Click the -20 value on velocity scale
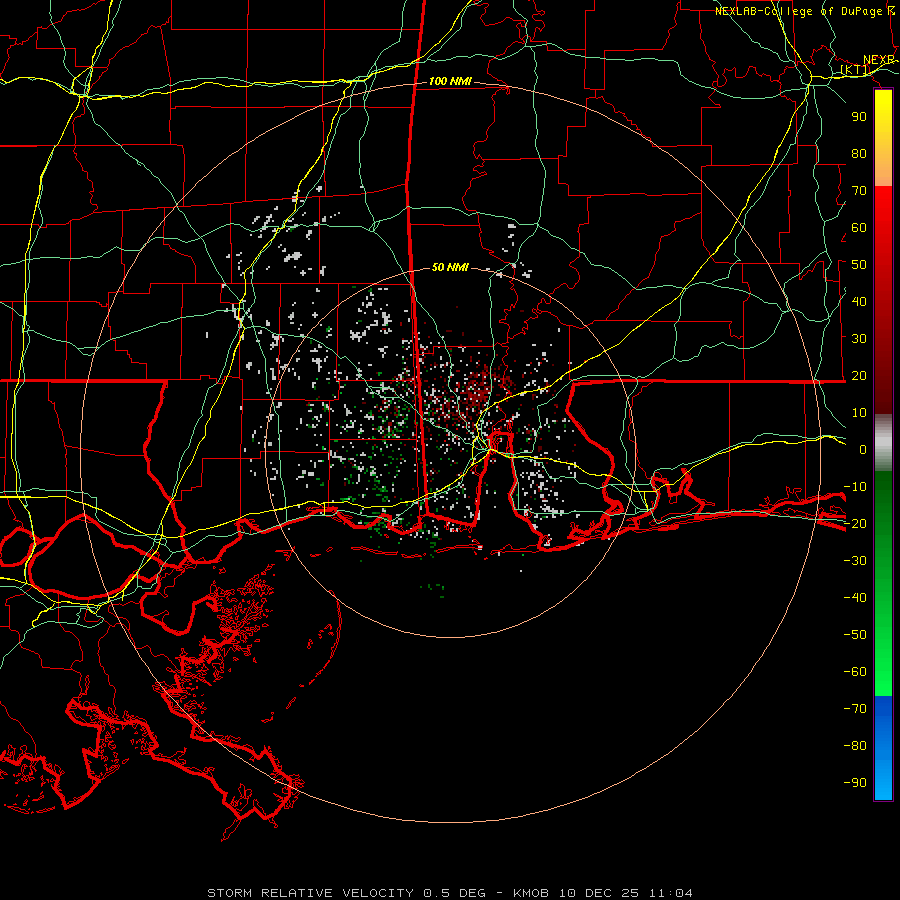Image resolution: width=900 pixels, height=900 pixels. click(855, 524)
